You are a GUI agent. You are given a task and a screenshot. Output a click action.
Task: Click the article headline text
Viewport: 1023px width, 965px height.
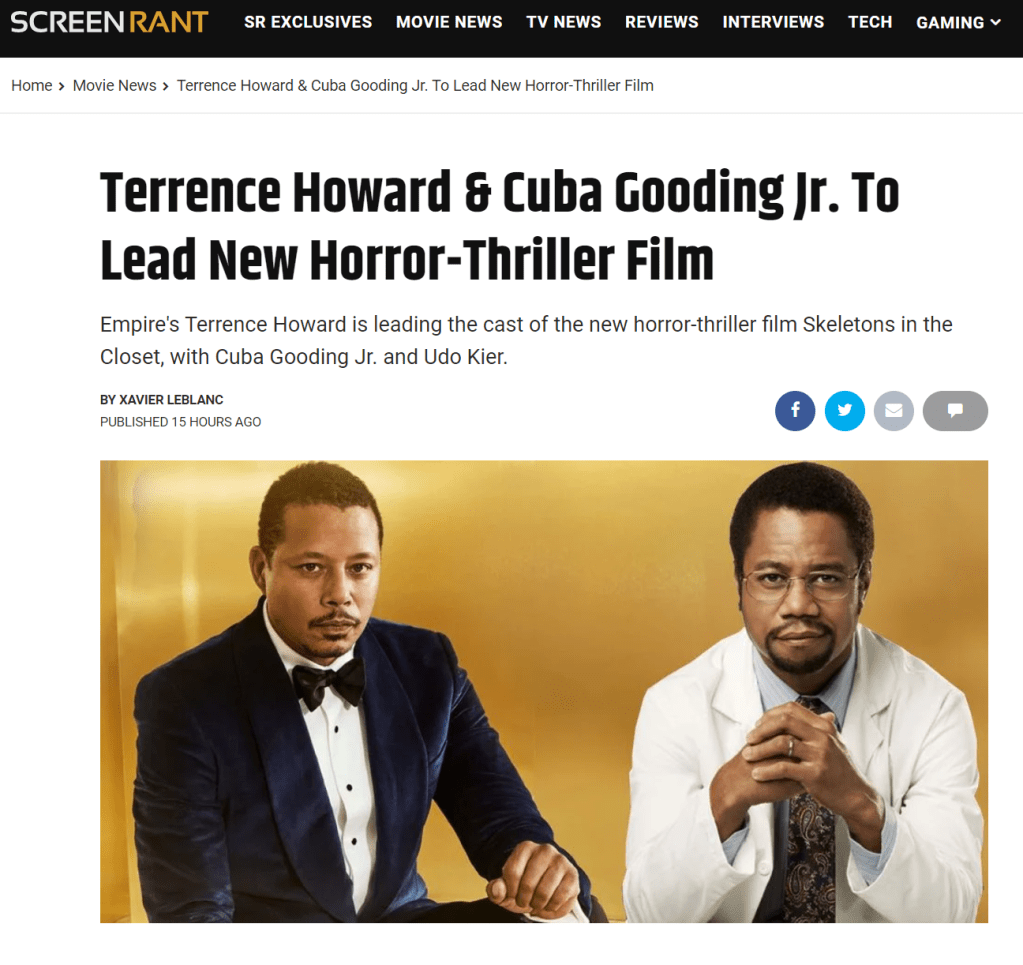[500, 226]
